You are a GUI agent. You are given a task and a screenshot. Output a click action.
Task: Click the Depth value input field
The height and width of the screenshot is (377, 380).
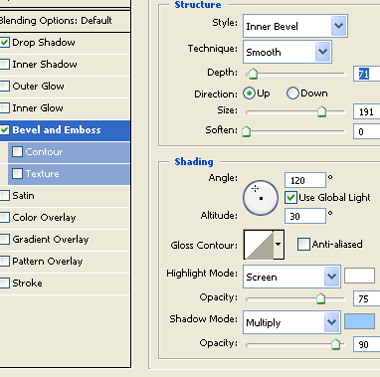point(367,74)
